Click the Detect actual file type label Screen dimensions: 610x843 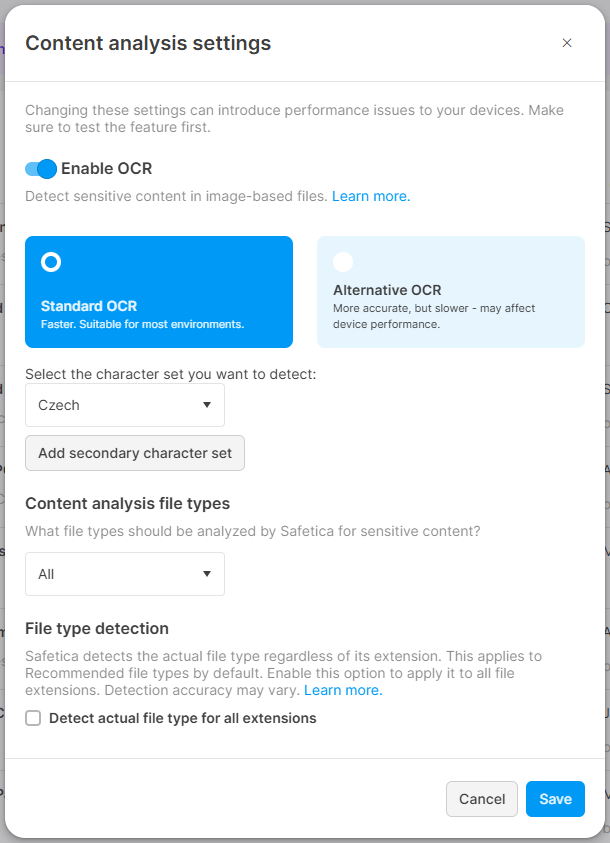[x=183, y=718]
